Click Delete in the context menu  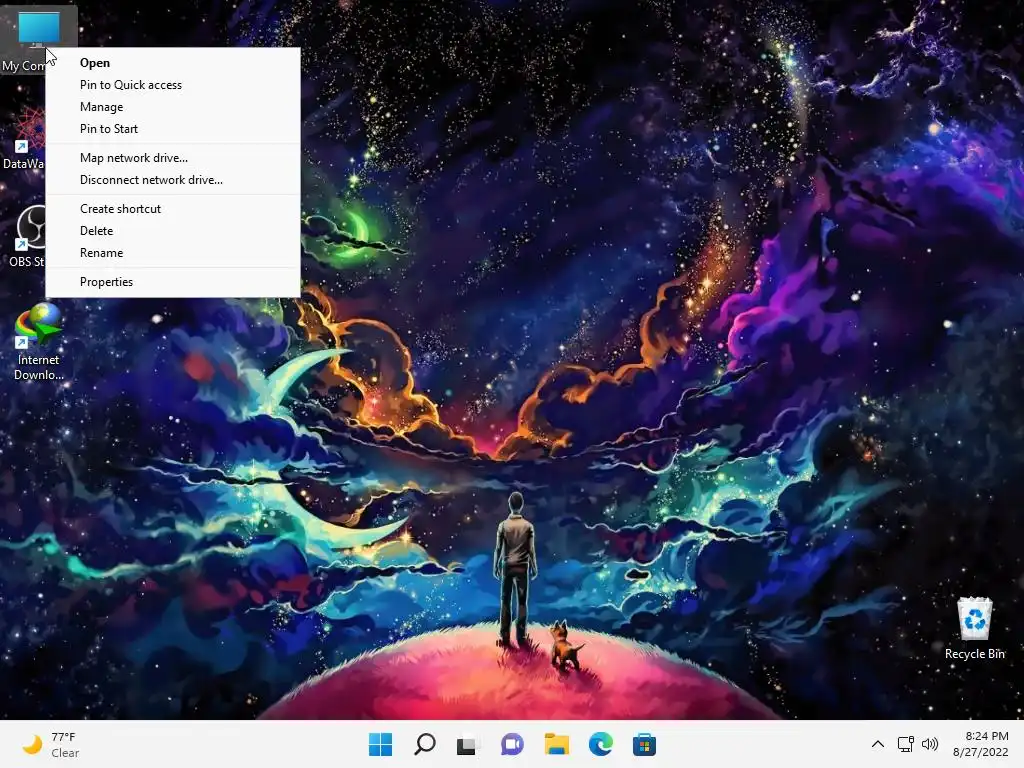172,231
